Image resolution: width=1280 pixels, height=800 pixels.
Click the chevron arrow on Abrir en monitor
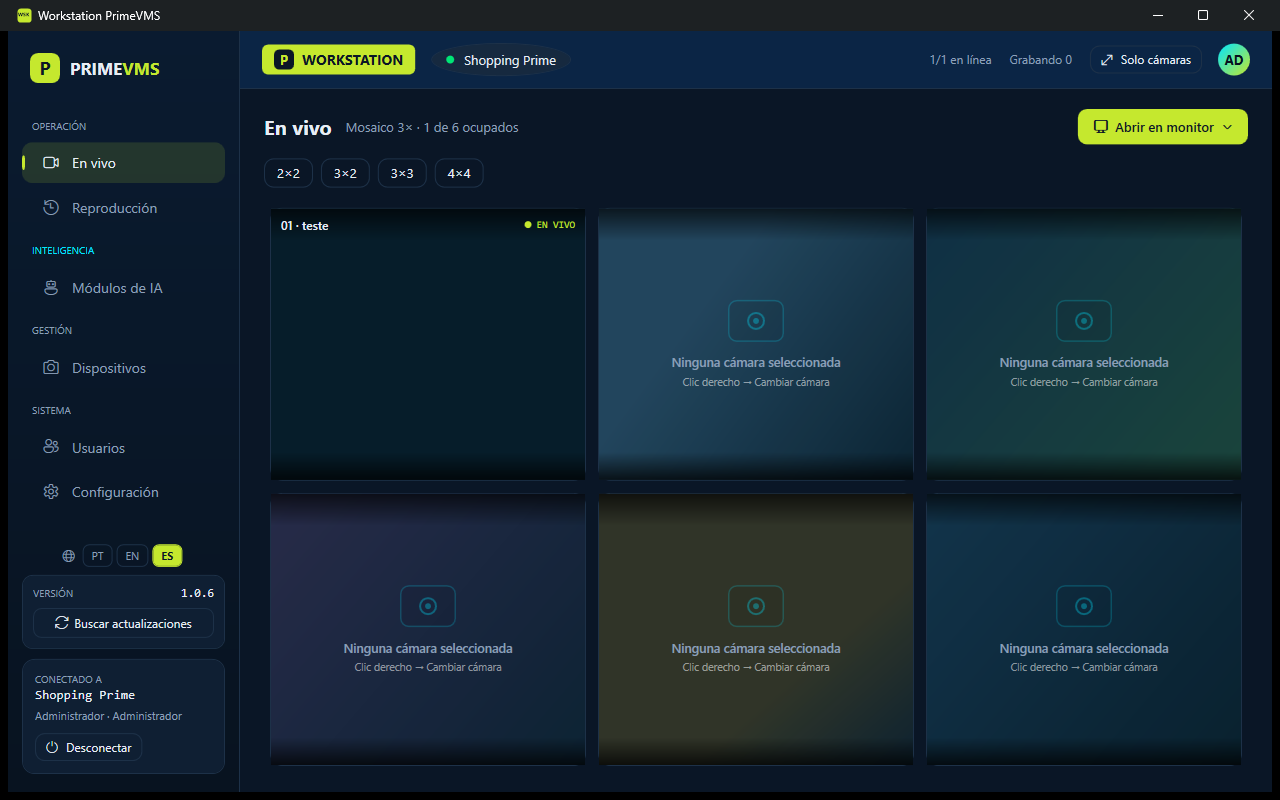[x=1228, y=127]
